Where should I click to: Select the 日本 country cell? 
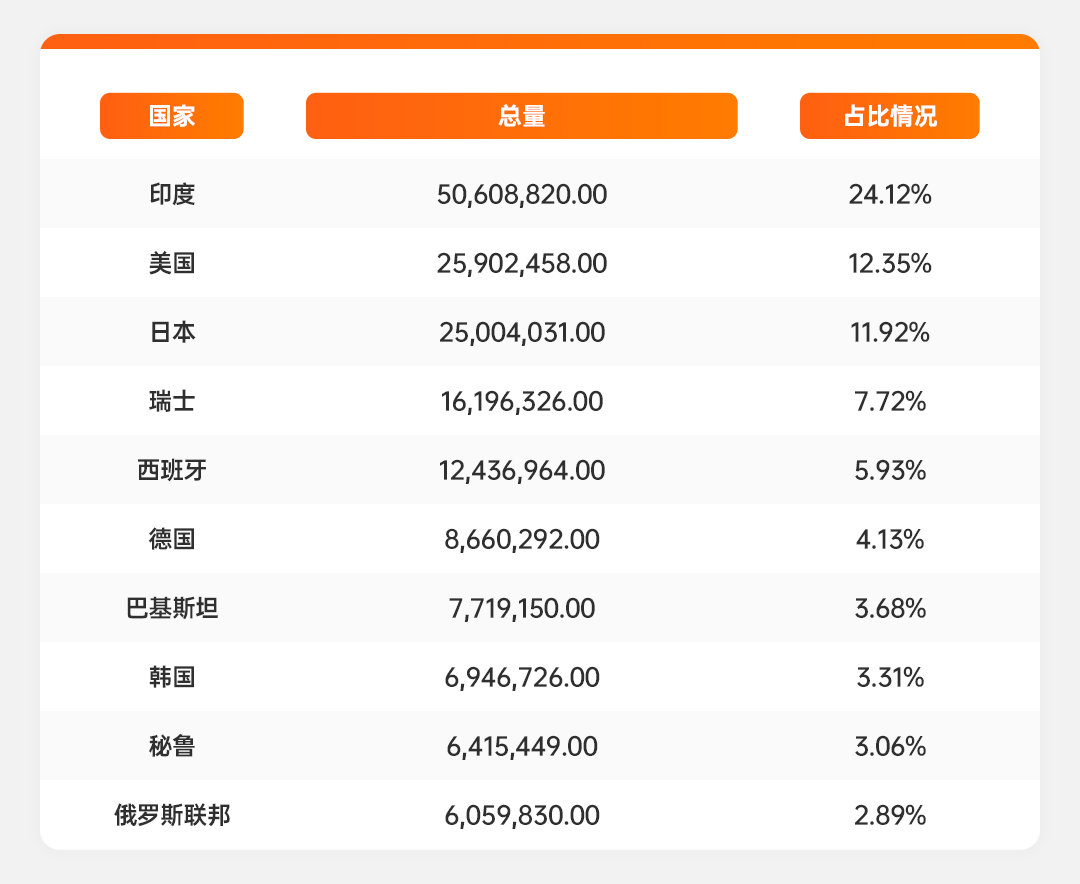click(171, 332)
